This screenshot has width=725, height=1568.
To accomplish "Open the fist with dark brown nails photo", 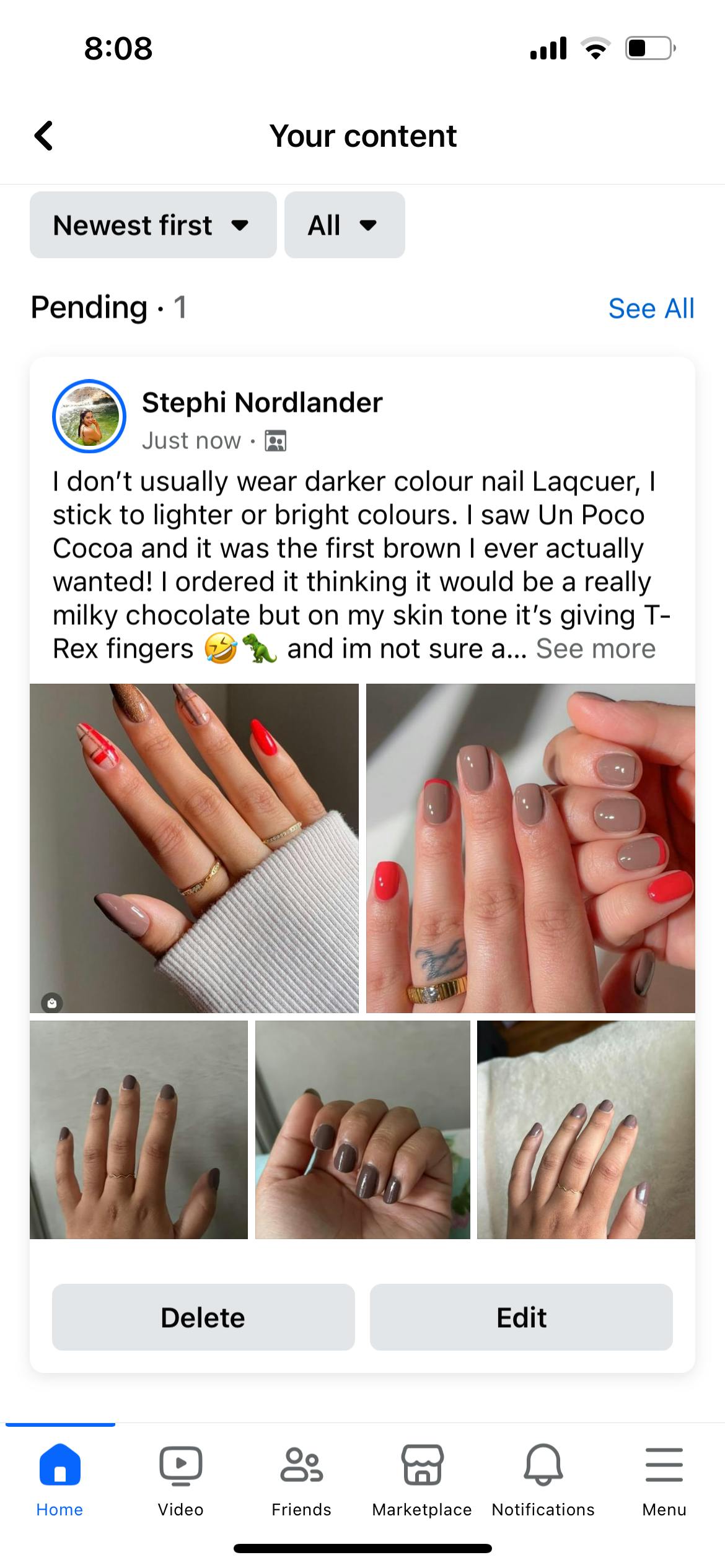I will click(362, 1130).
